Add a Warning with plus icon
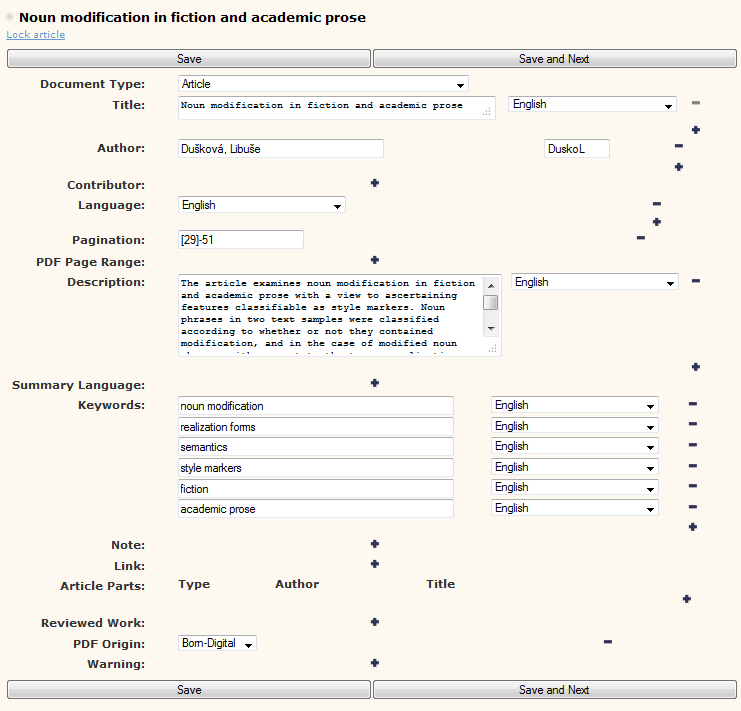This screenshot has width=741, height=711. click(375, 662)
